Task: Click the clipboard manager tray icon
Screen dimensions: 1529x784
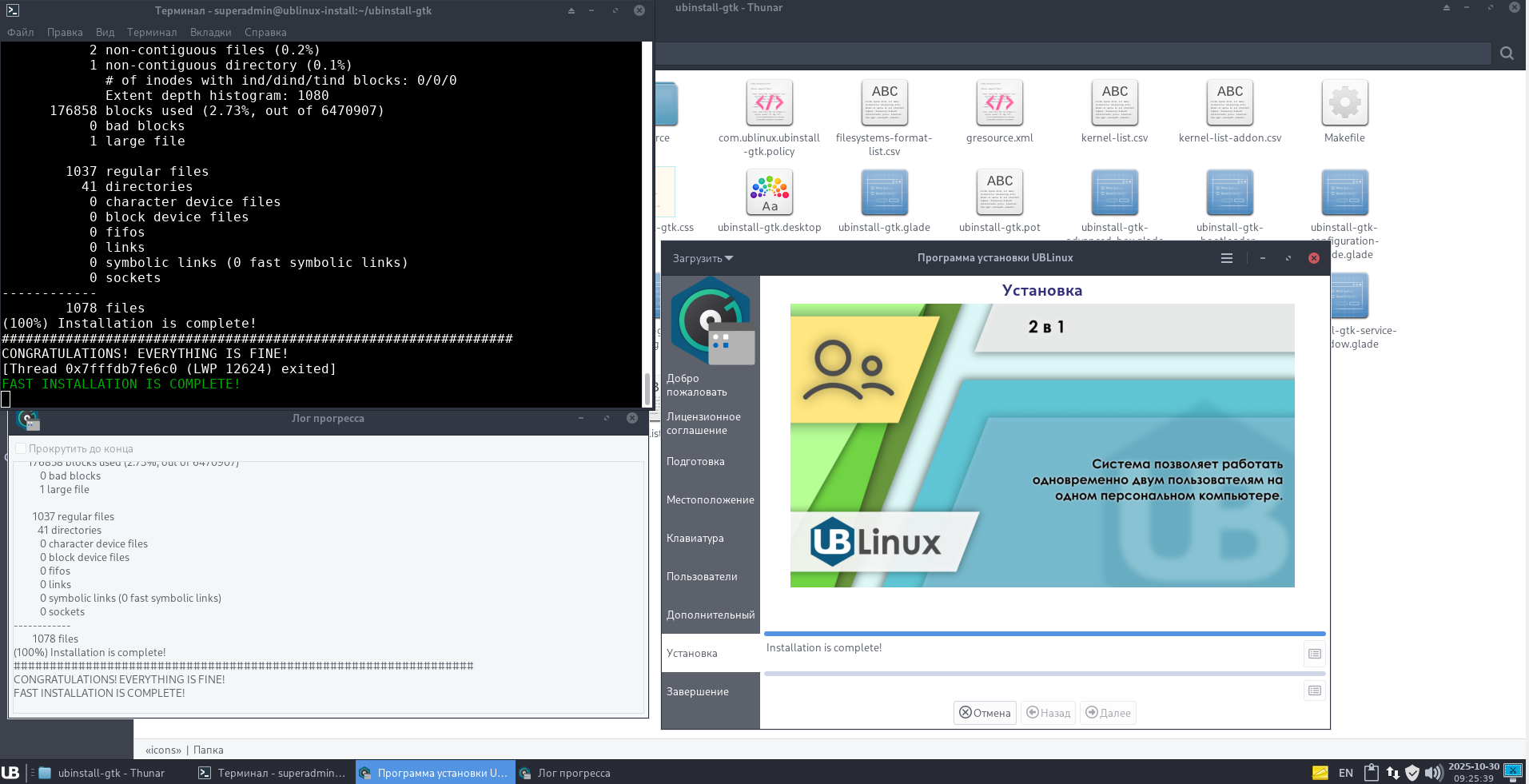Action: pos(1372,773)
